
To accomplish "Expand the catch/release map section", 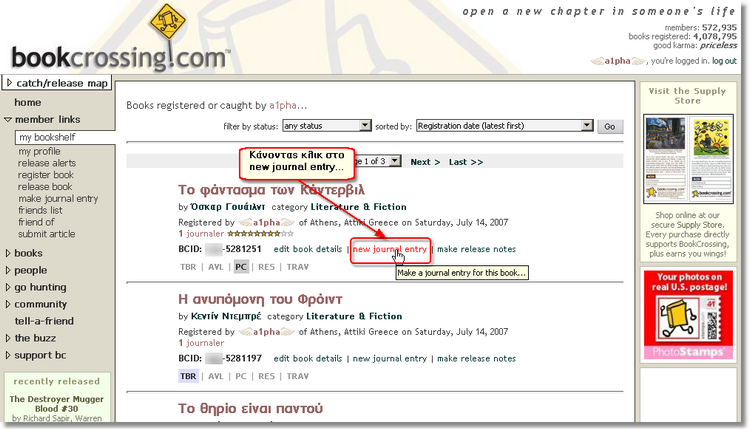I will point(55,83).
